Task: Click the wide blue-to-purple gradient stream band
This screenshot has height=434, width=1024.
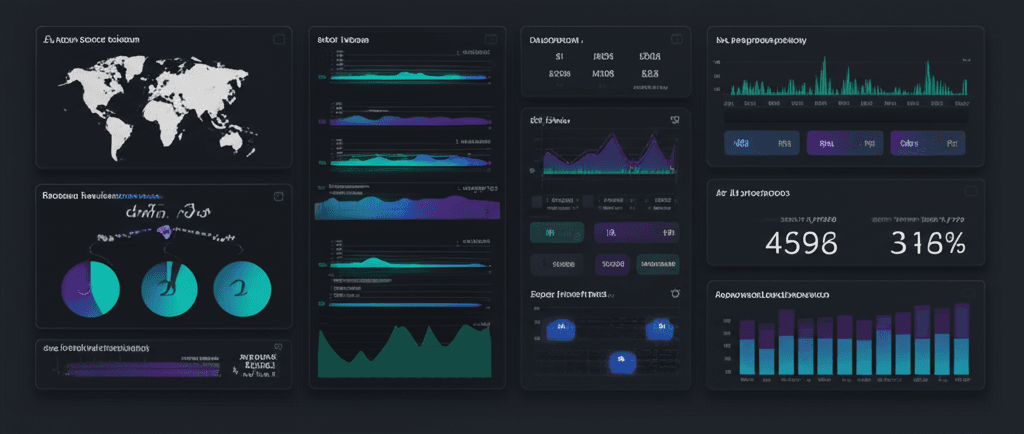Action: (406, 206)
